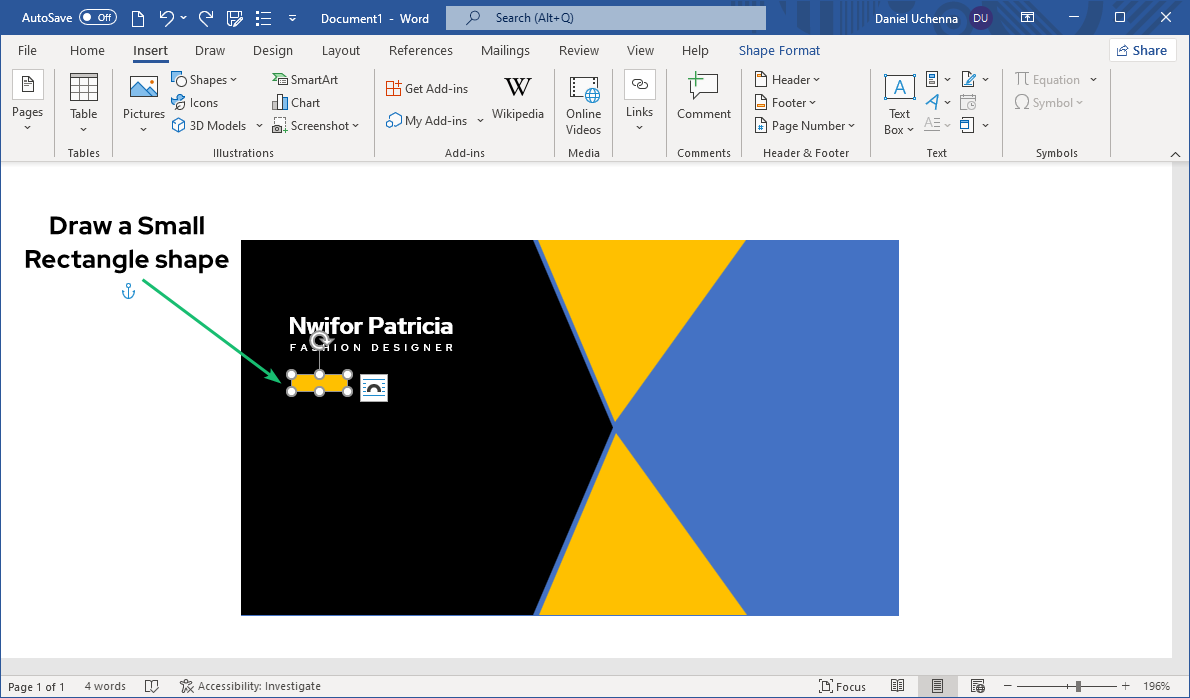Expand the Header dropdown menu

click(x=788, y=79)
